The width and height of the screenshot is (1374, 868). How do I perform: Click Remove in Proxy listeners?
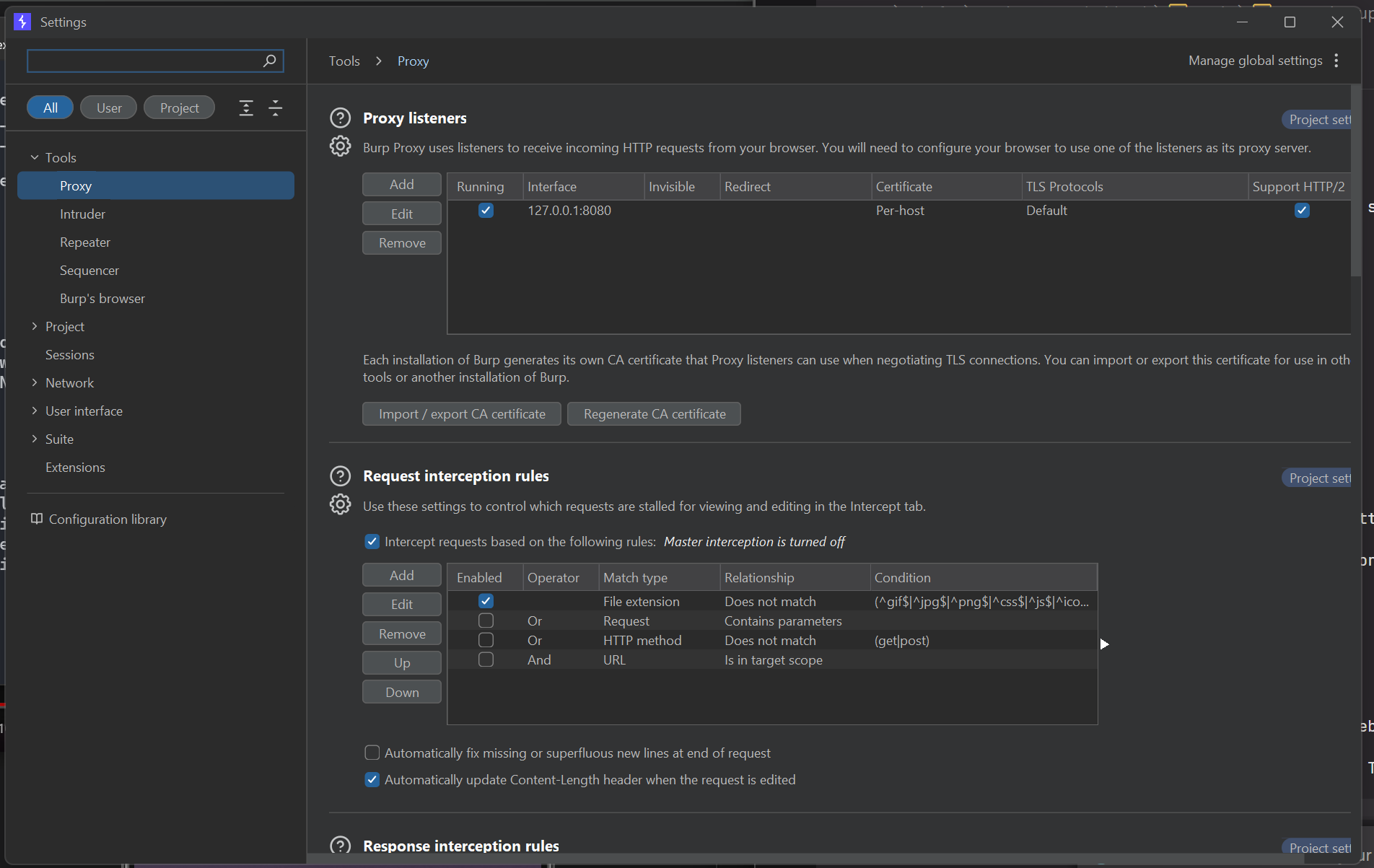402,243
